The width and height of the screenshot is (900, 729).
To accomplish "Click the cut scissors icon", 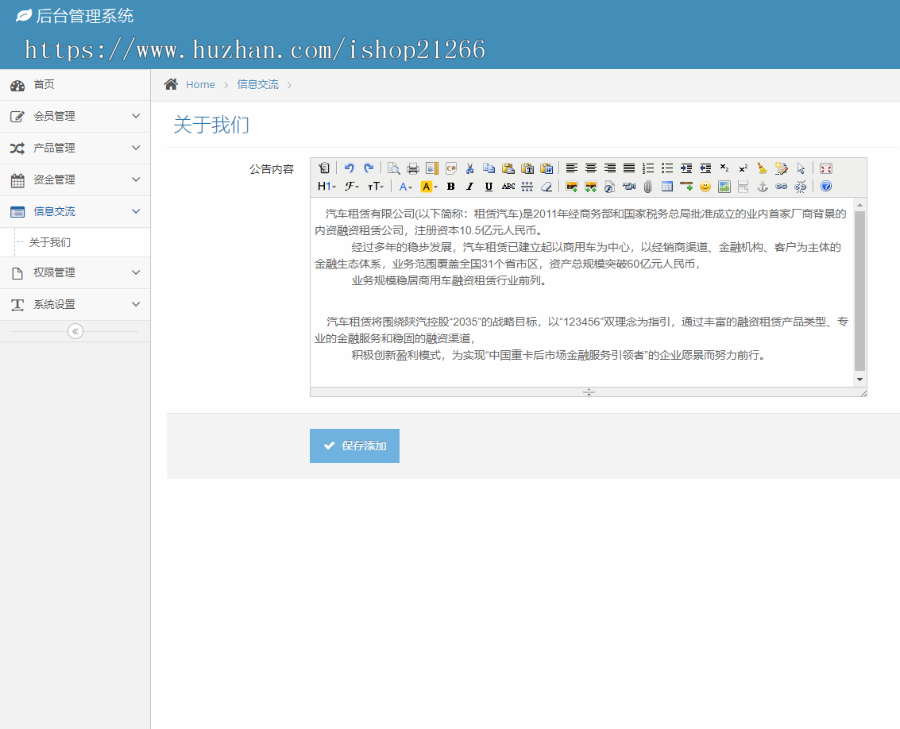I will [469, 168].
